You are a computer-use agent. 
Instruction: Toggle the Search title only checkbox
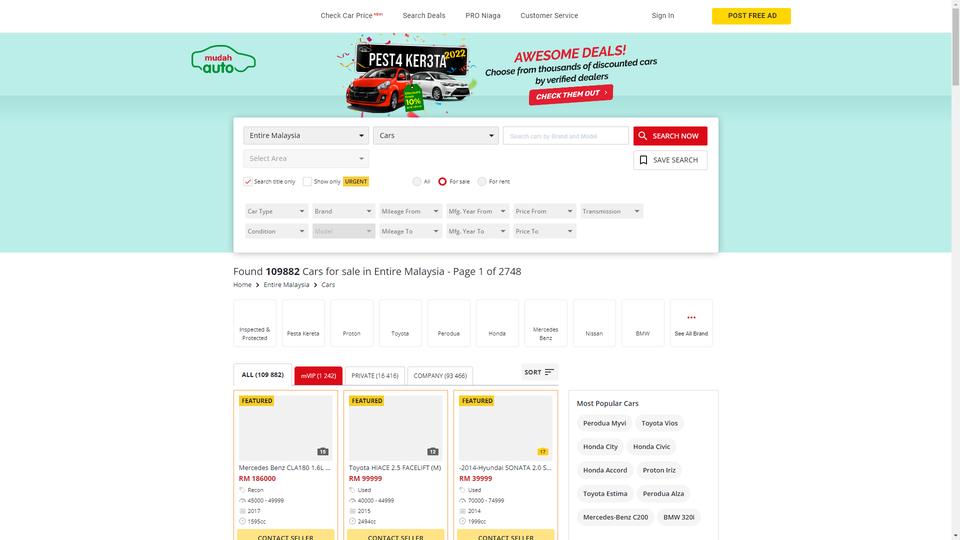pyautogui.click(x=248, y=181)
